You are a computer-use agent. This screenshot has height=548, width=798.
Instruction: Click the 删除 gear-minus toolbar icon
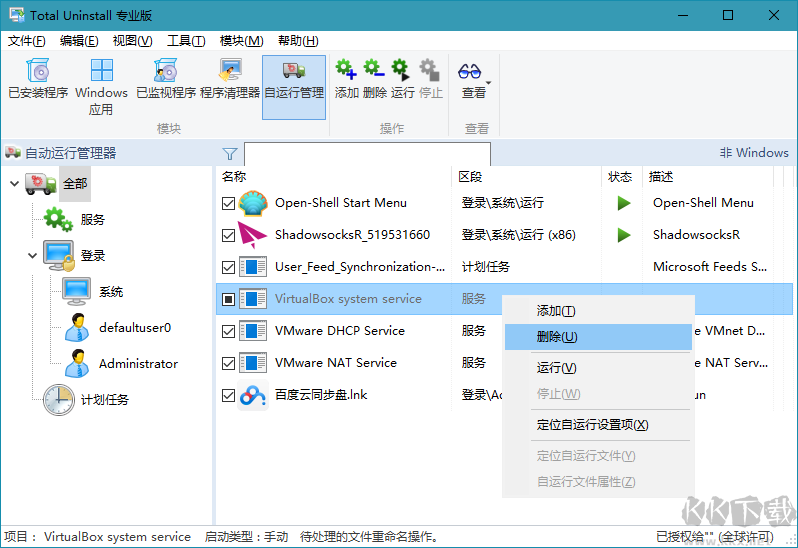[374, 69]
